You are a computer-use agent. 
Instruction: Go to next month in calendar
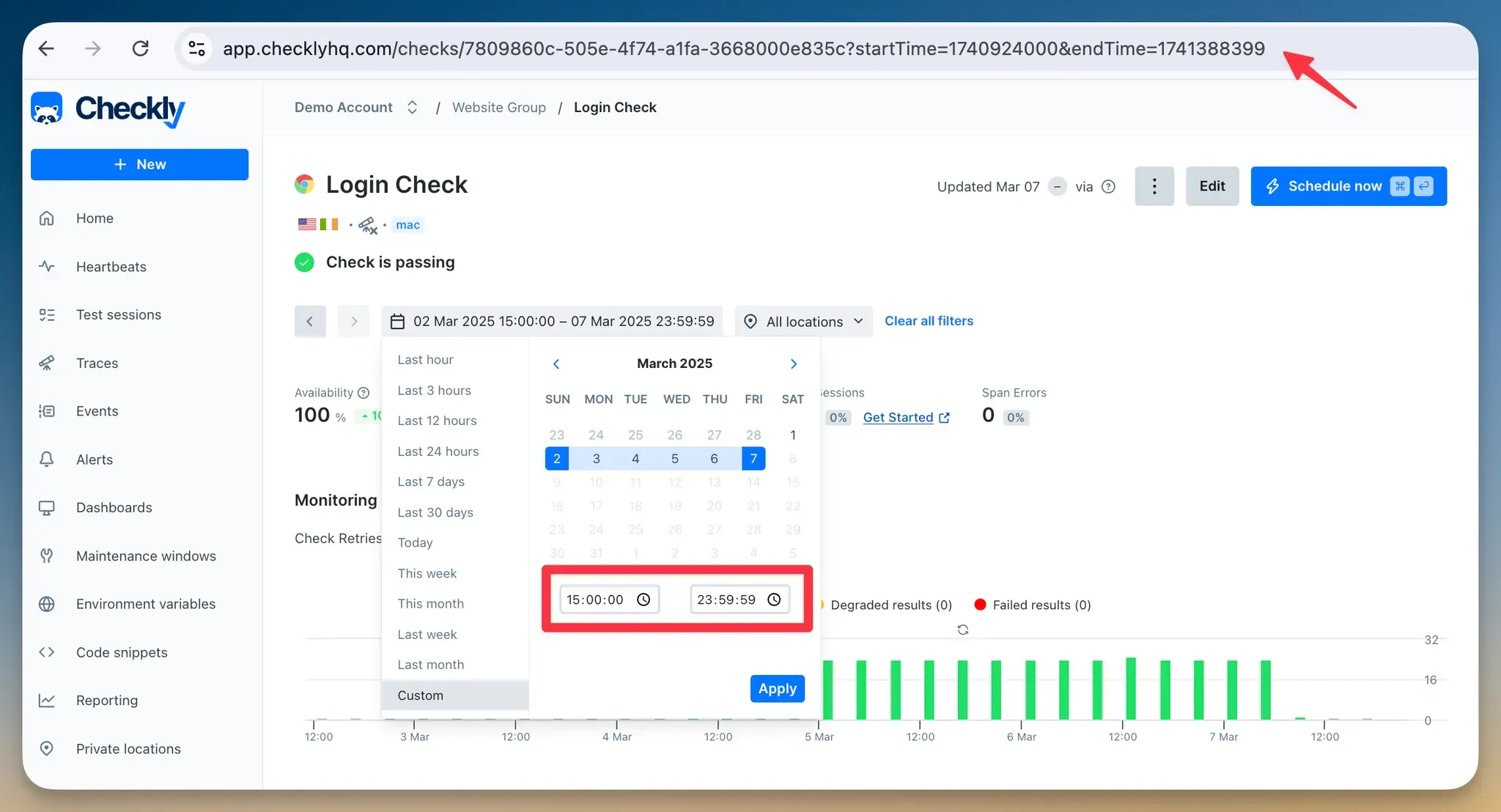click(793, 364)
